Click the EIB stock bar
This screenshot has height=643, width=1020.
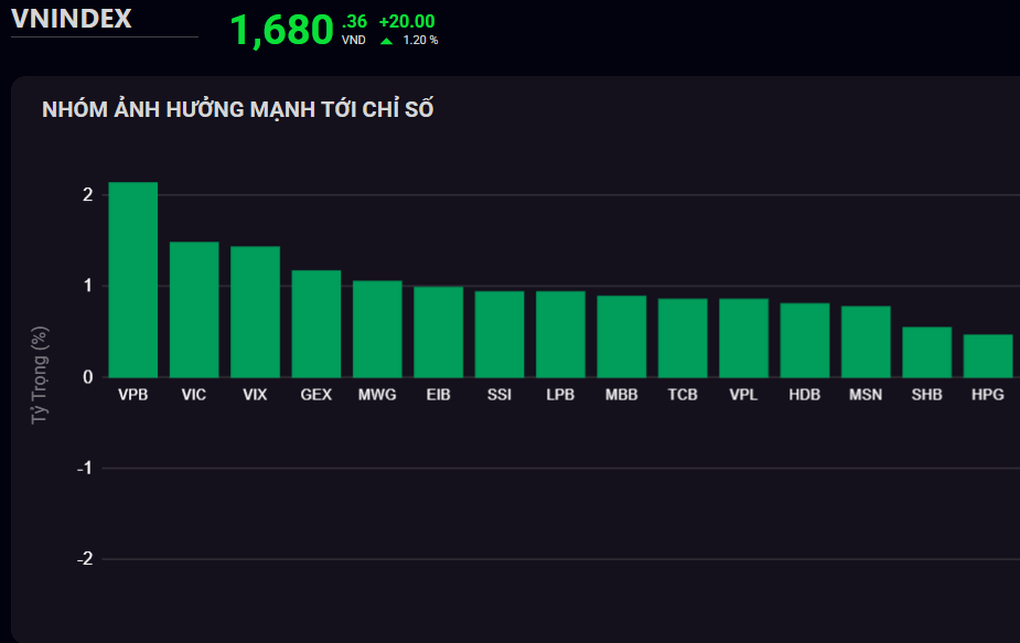(x=438, y=332)
